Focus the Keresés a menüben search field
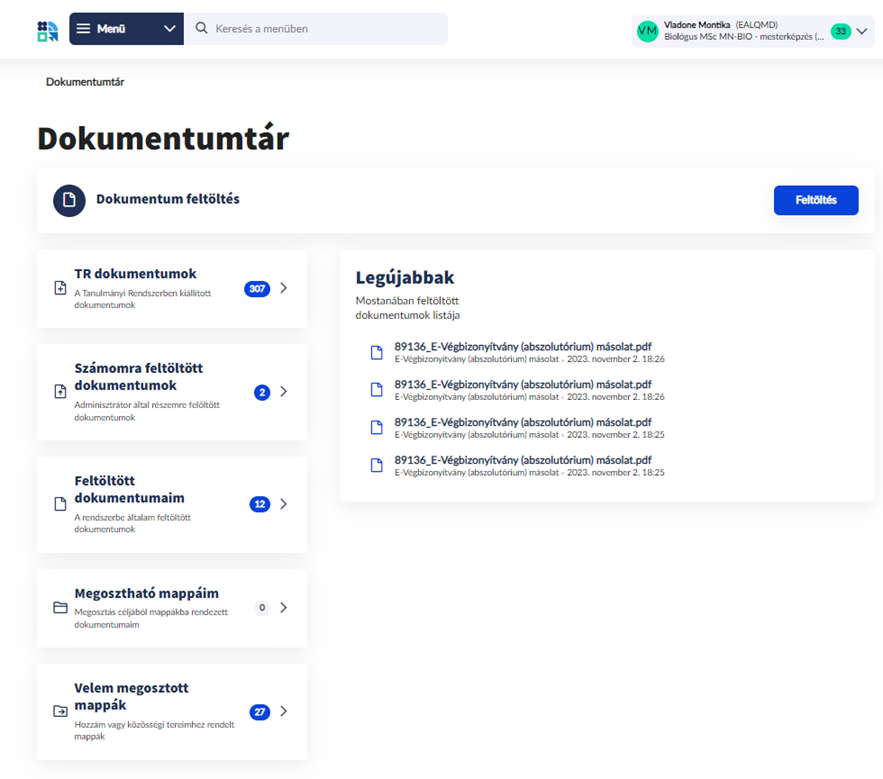 click(325, 29)
